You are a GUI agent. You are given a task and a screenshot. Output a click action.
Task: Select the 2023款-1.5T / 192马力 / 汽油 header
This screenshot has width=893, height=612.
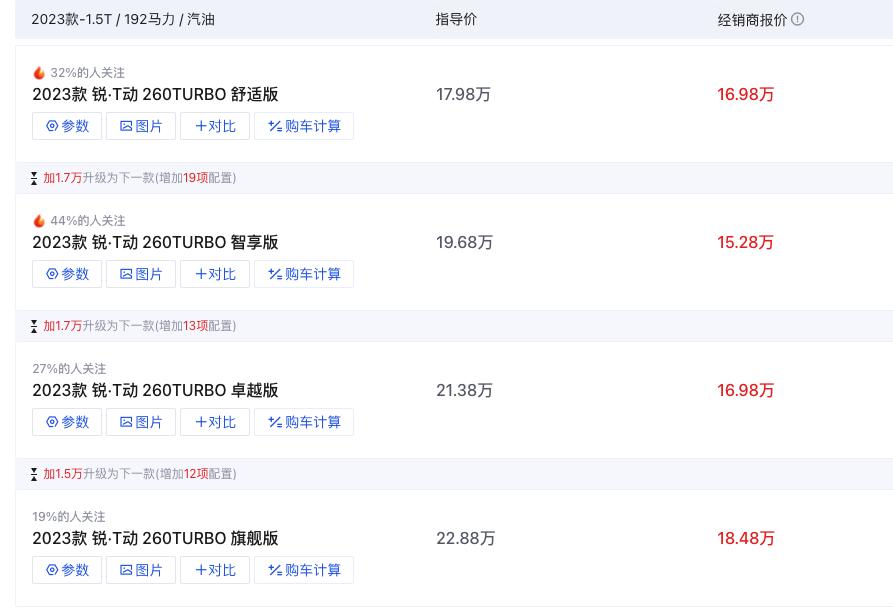[x=123, y=19]
